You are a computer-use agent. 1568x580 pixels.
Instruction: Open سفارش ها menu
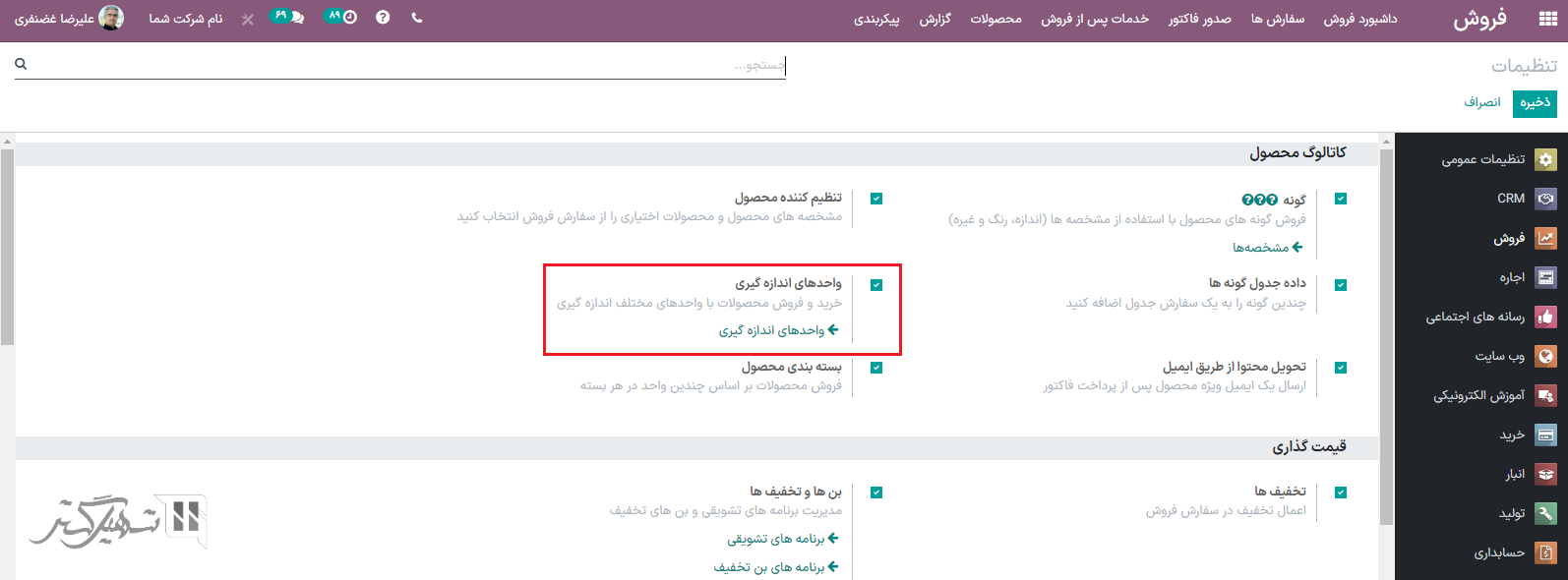(x=1278, y=19)
